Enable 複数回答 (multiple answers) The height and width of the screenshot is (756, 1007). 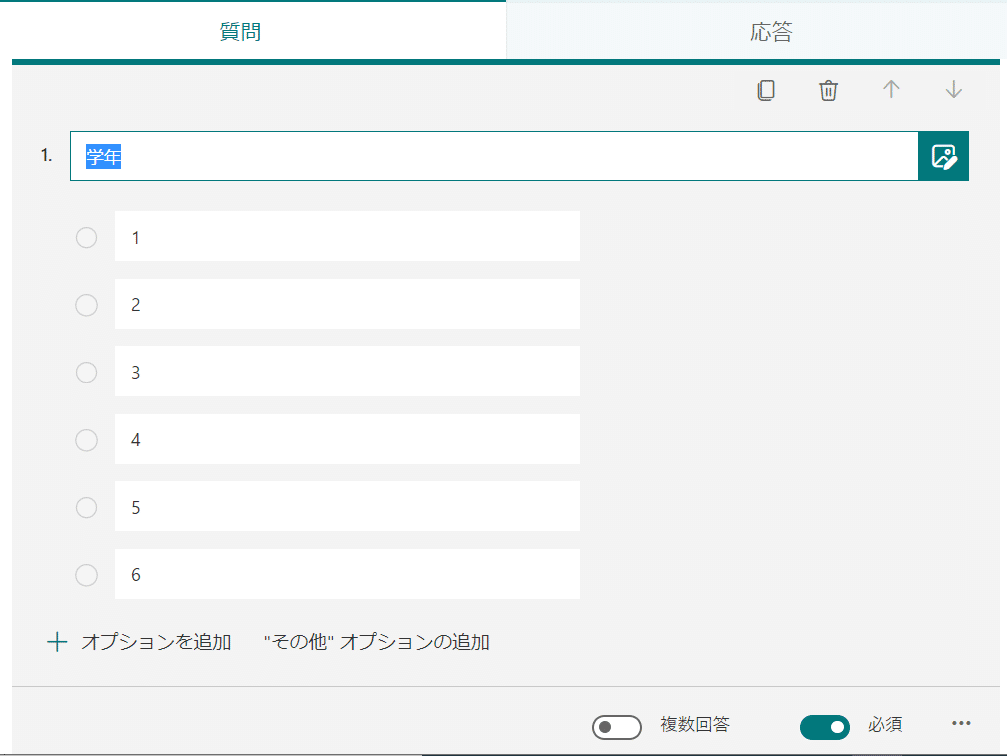(617, 727)
